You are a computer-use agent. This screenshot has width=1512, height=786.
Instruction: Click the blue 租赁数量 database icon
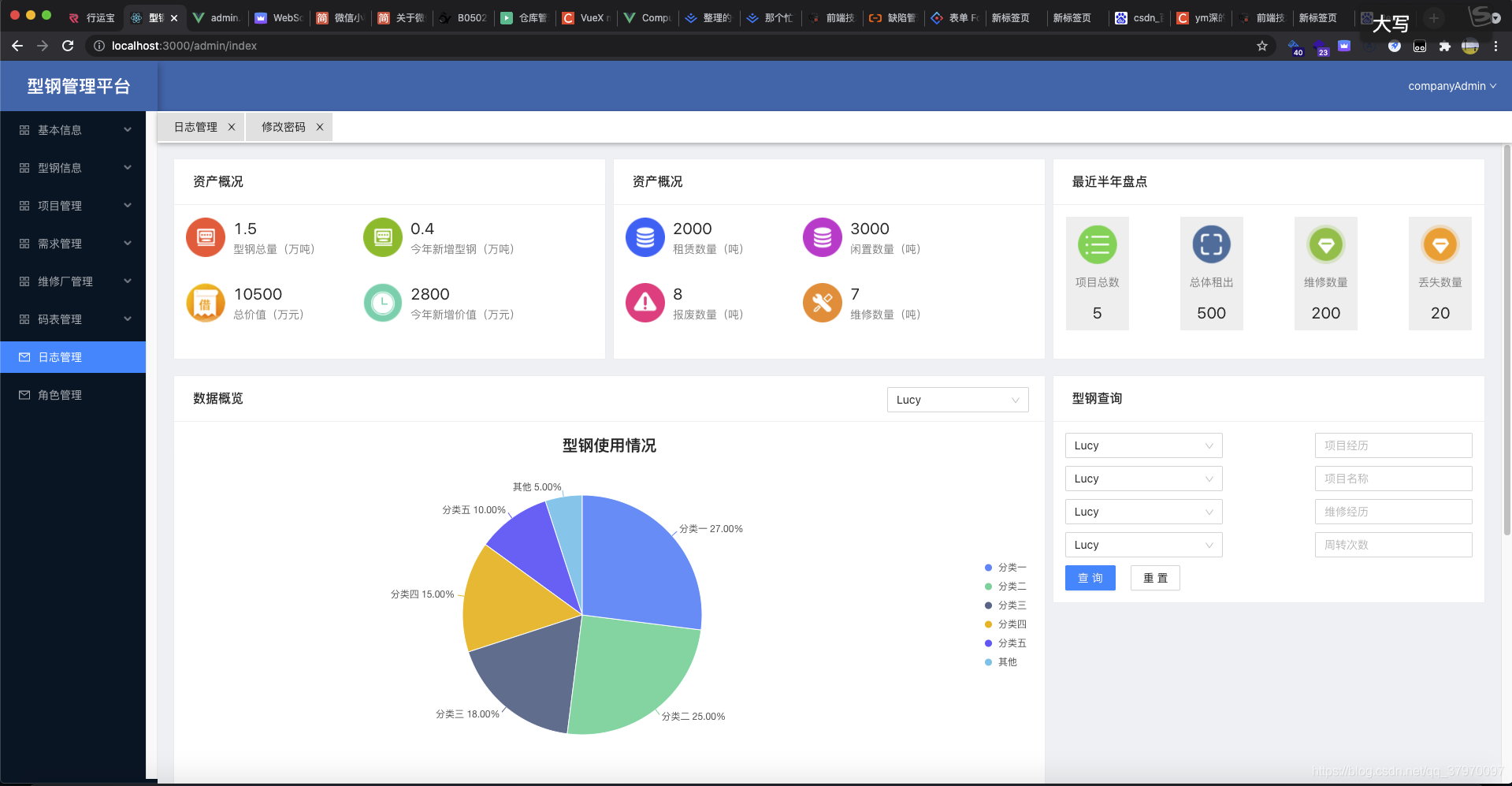(x=645, y=237)
